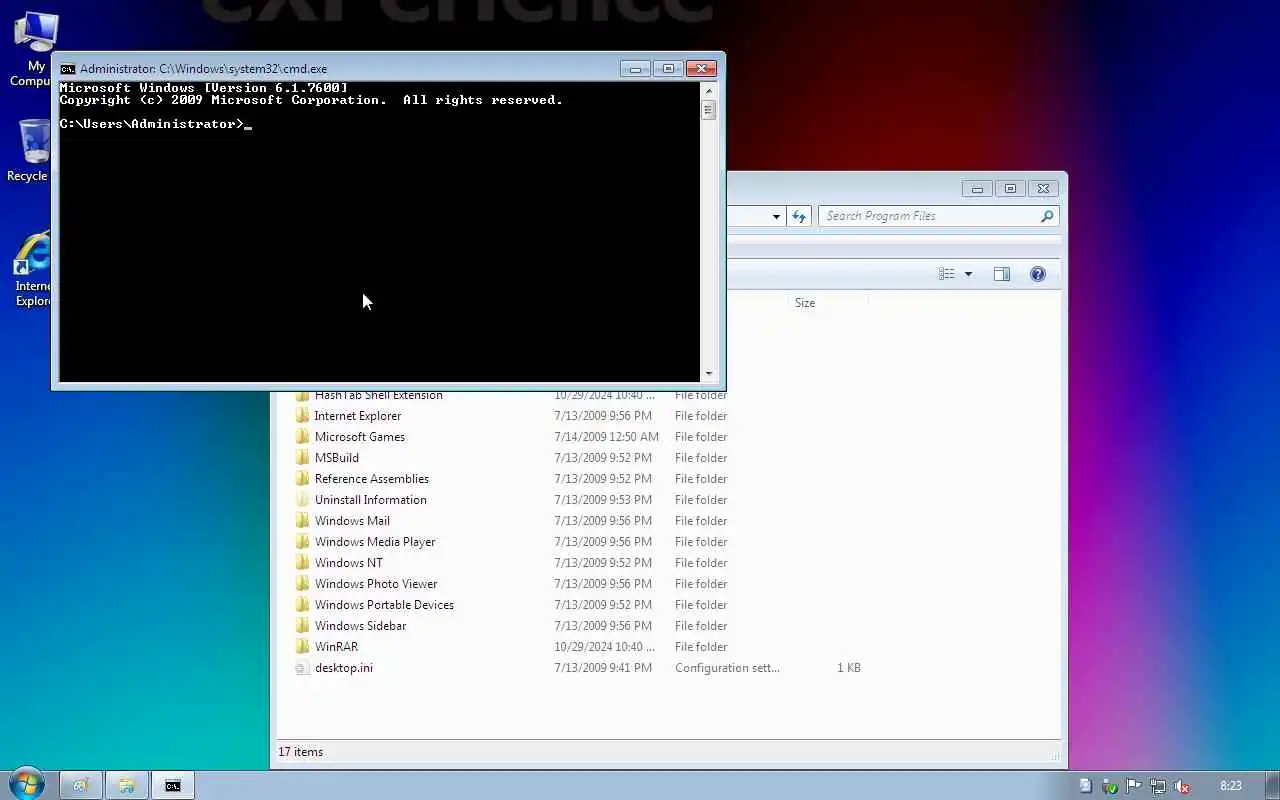The height and width of the screenshot is (800, 1280).
Task: Open the My Computer desktop icon
Action: pos(34,48)
